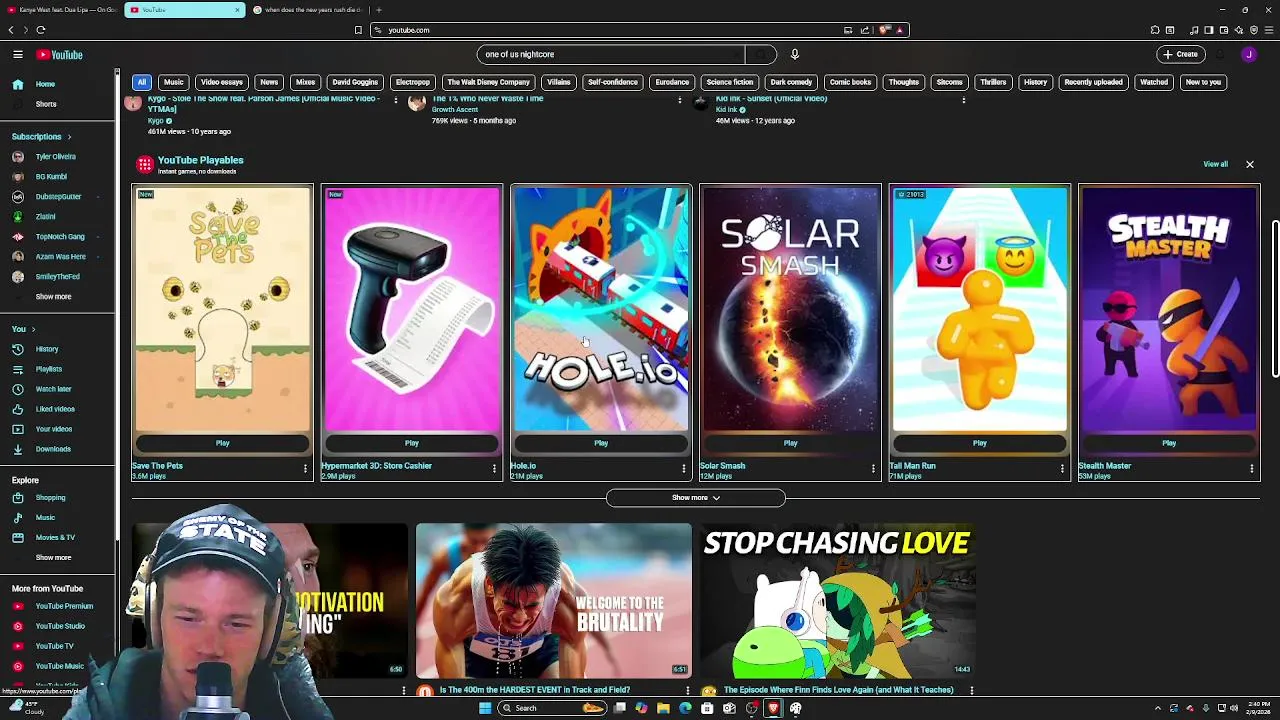Open the Create upload button
This screenshot has height=720, width=1280.
pyautogui.click(x=1180, y=54)
